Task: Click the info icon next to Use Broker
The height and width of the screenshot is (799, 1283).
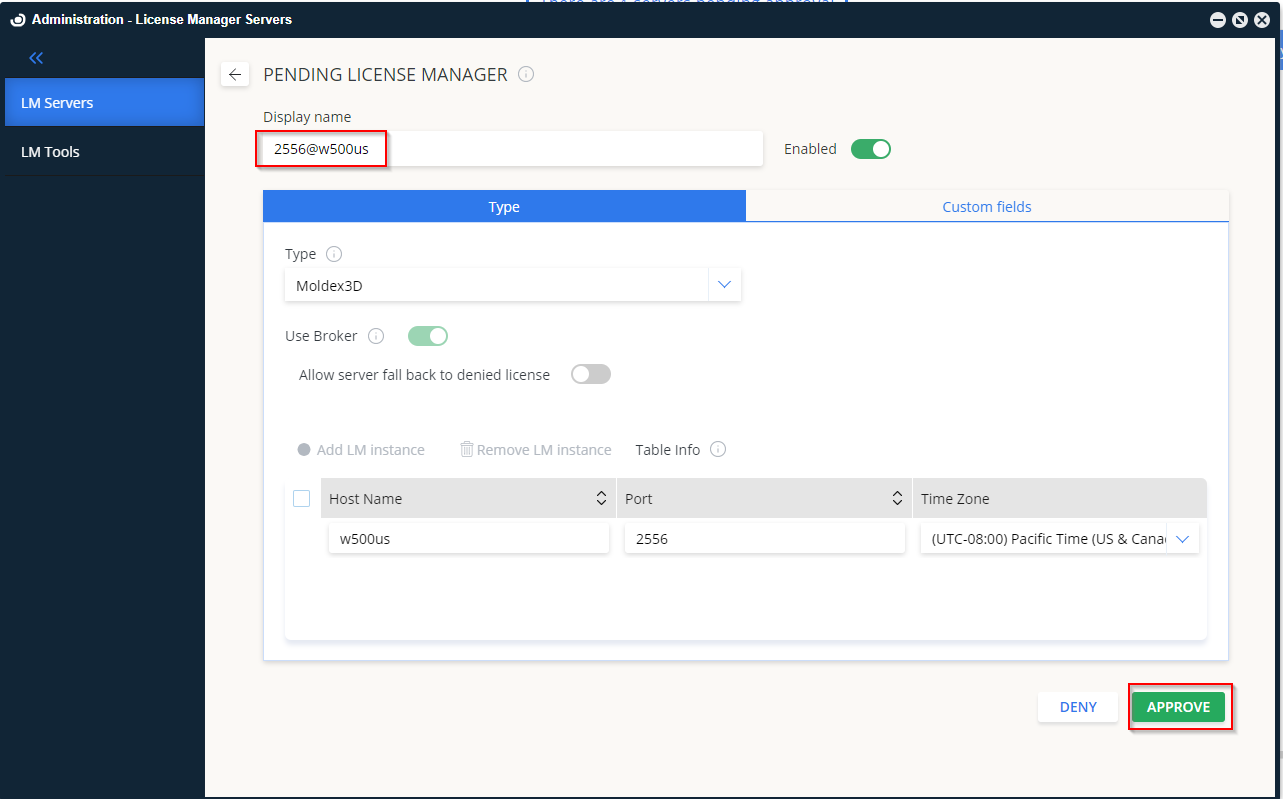Action: [376, 335]
